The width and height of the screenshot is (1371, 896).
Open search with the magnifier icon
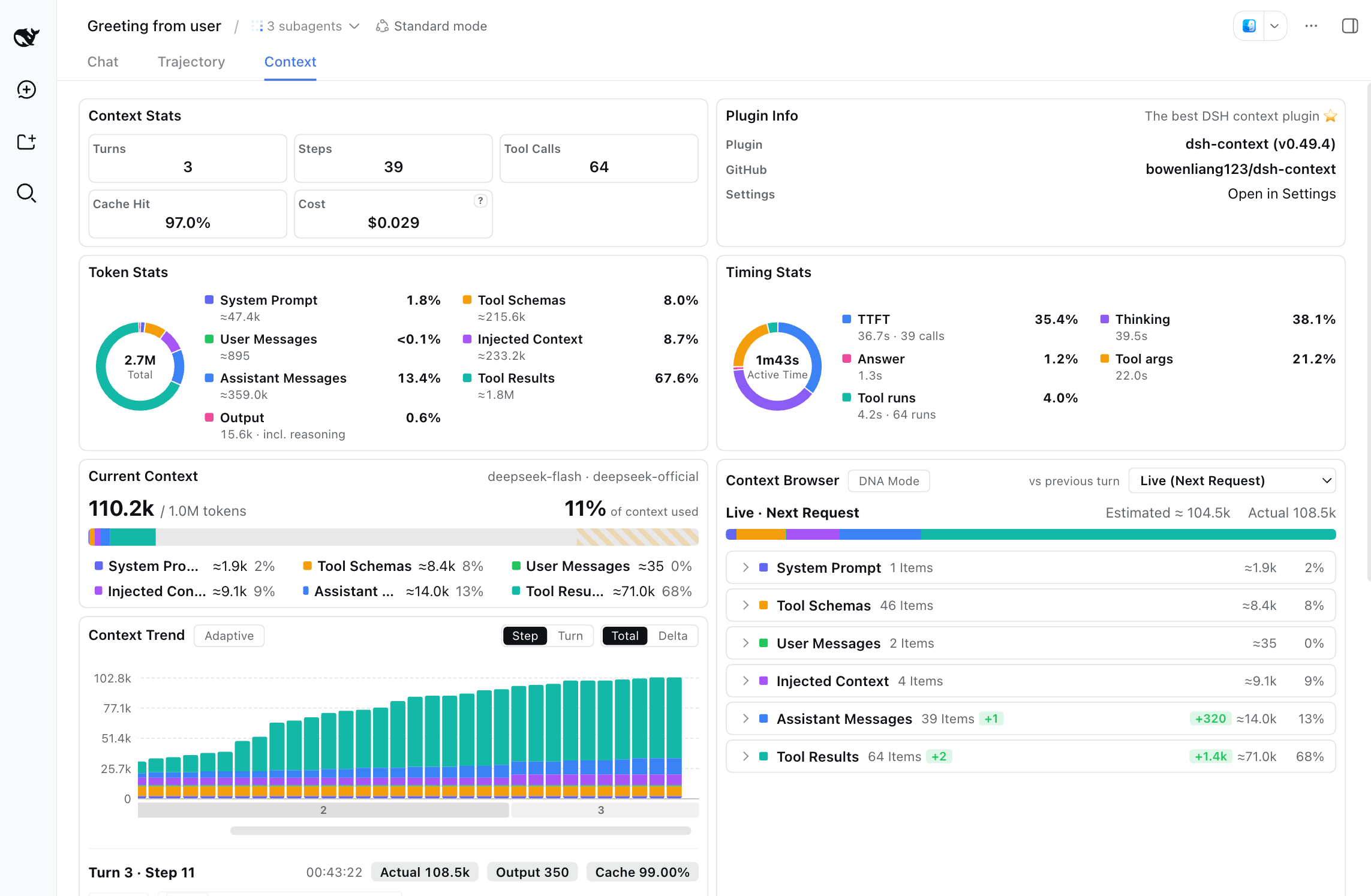(x=26, y=193)
